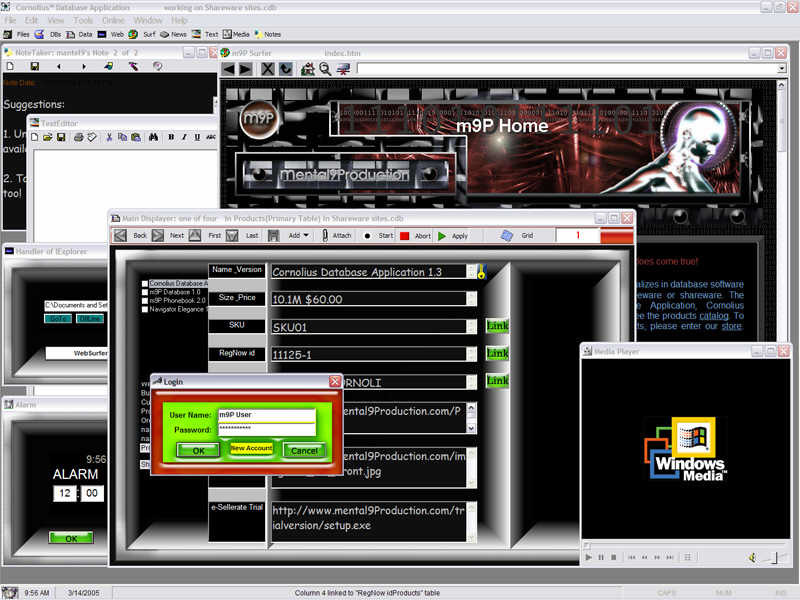The height and width of the screenshot is (600, 800).
Task: Check Navigator Elegance checkbox
Action: click(x=145, y=309)
